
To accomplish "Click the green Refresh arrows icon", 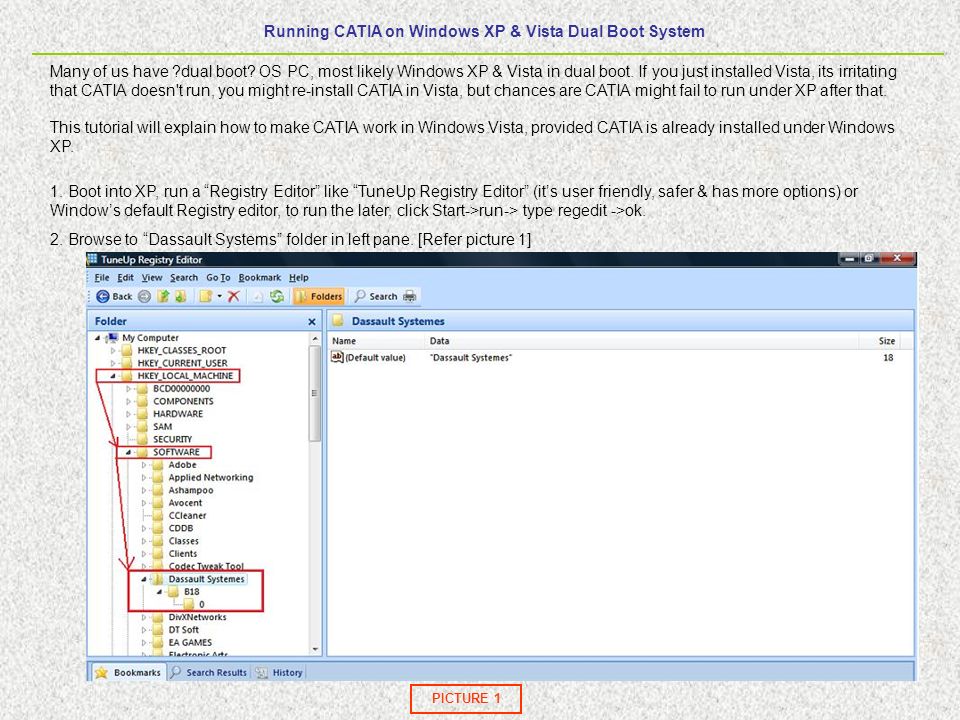I will (277, 297).
